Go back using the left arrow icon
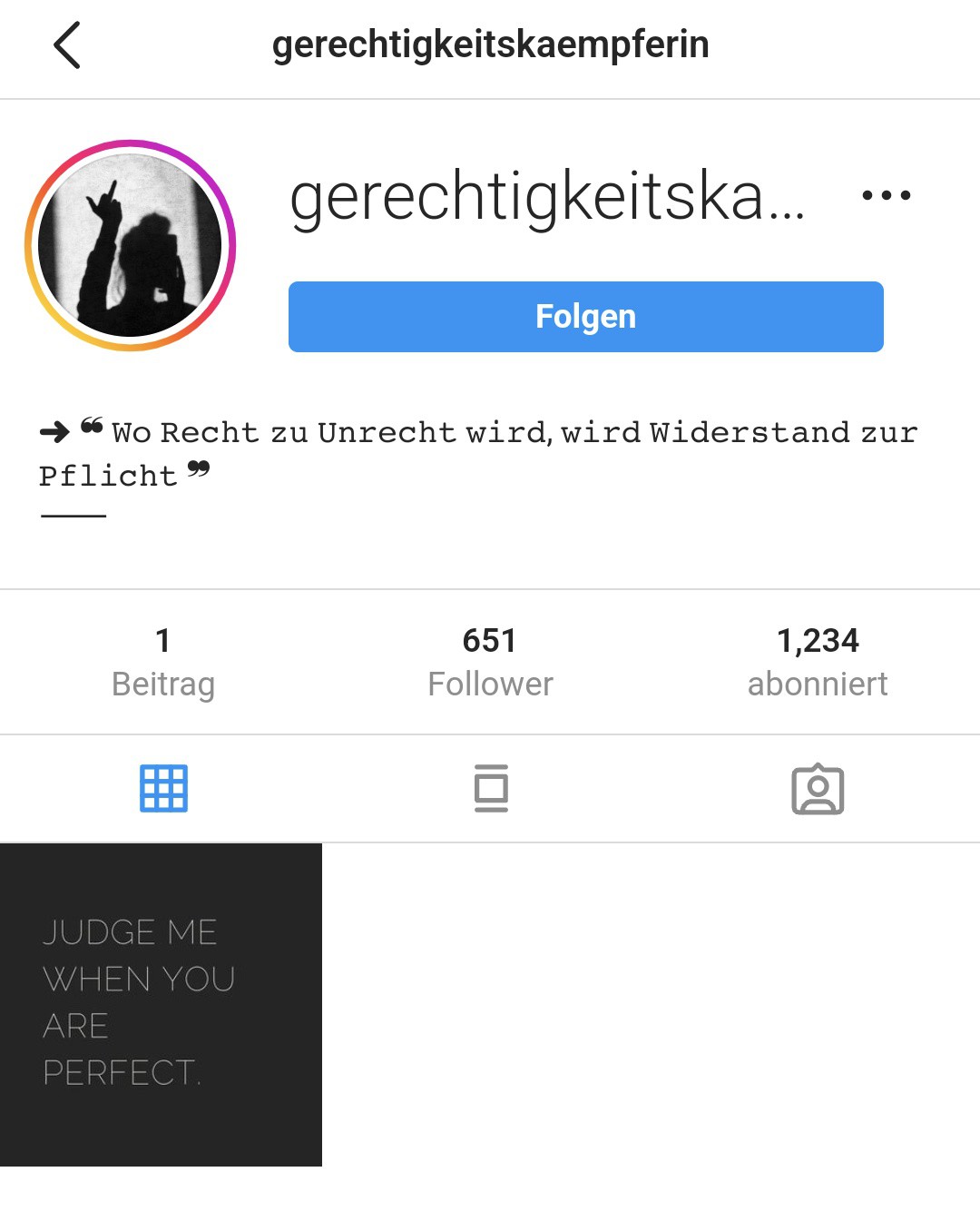 pos(67,45)
